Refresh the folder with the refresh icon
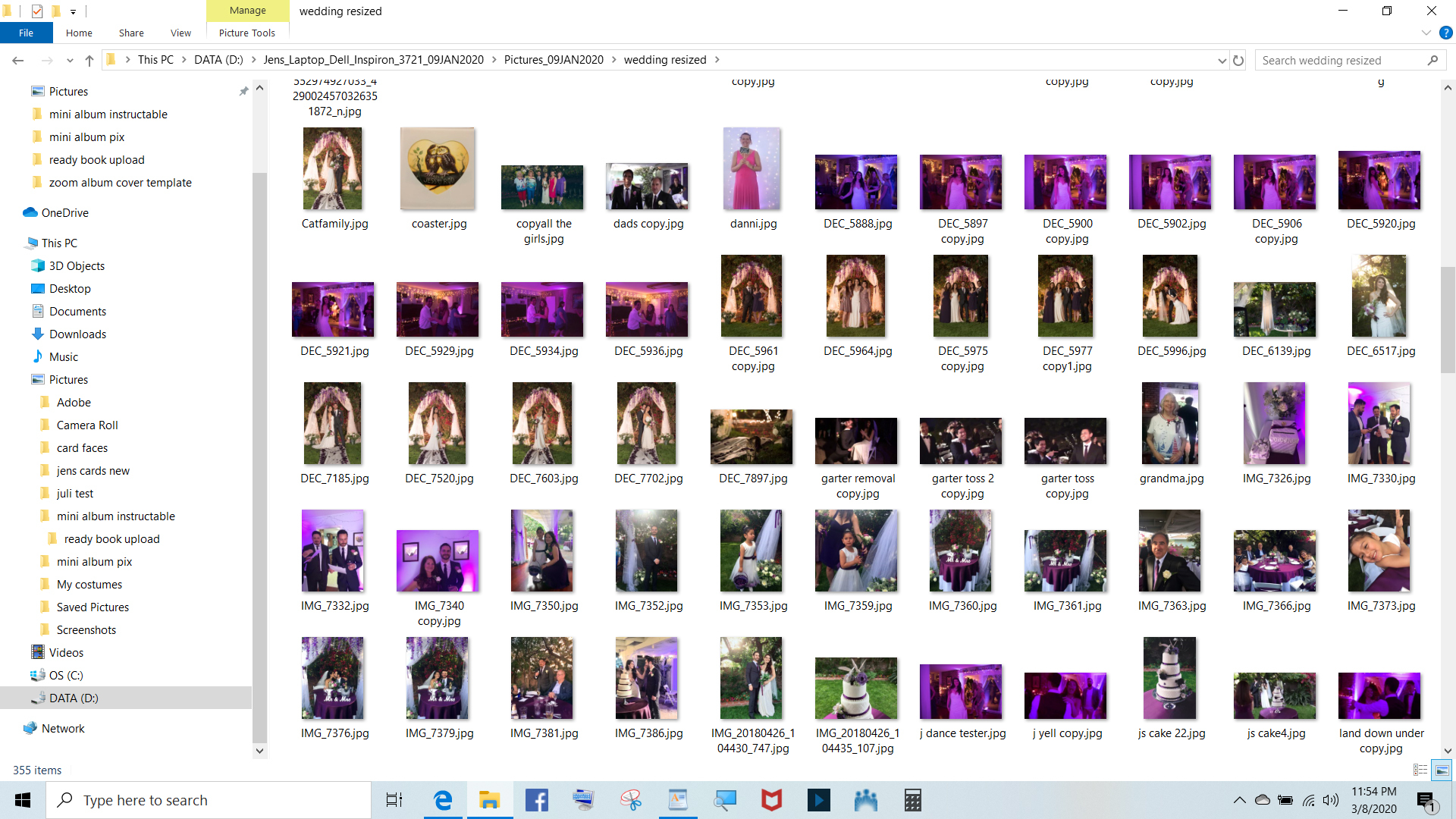 pyautogui.click(x=1238, y=60)
